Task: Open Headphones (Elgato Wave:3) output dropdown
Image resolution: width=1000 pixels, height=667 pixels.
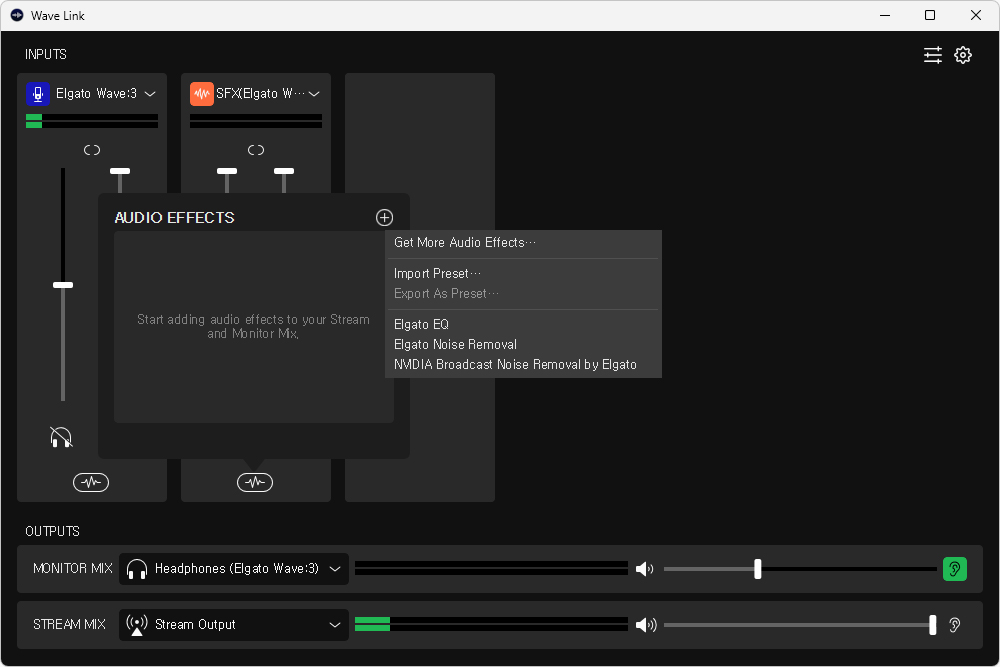Action: click(233, 569)
